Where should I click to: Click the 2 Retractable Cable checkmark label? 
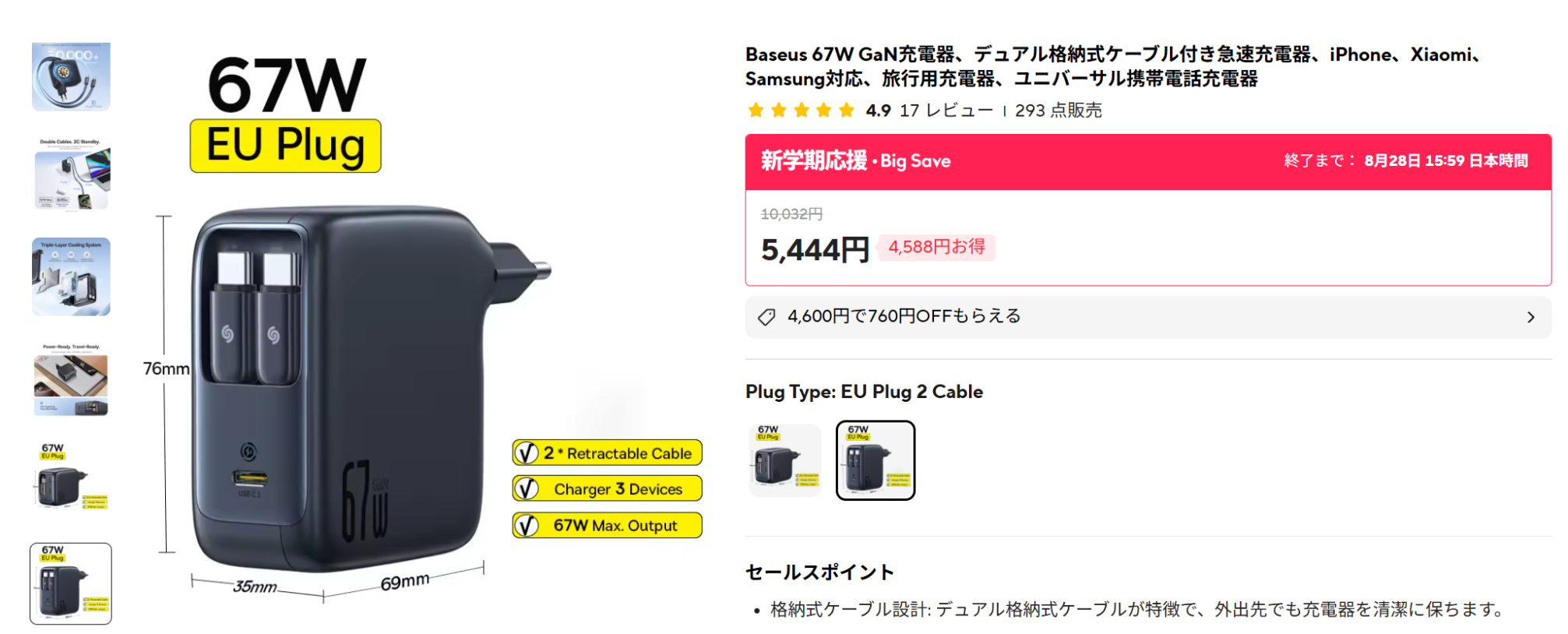(608, 453)
